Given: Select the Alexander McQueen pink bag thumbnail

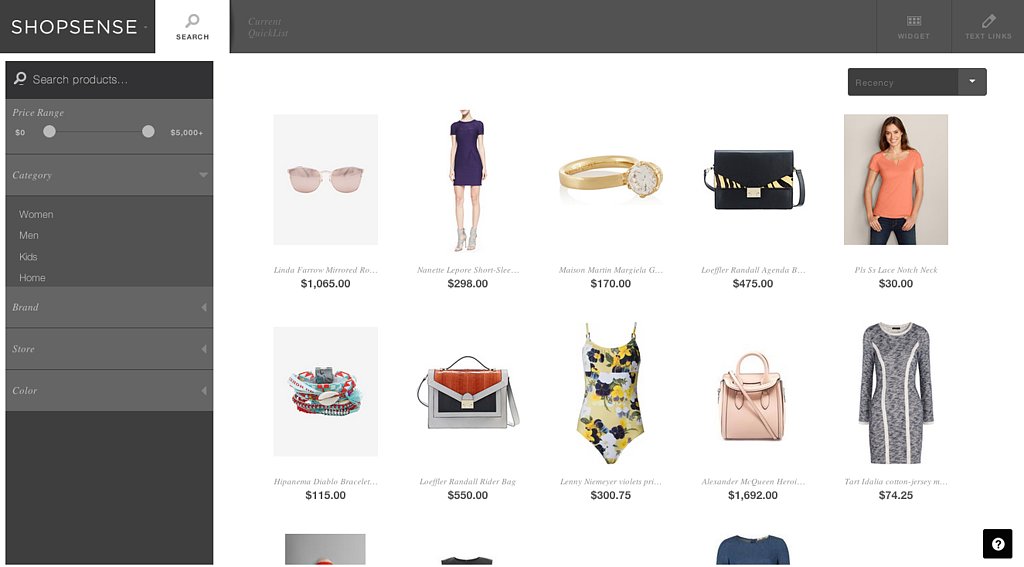Looking at the screenshot, I should coord(752,395).
